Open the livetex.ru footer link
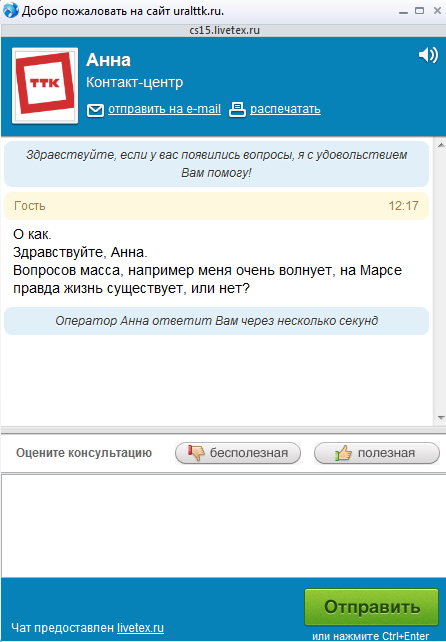This screenshot has height=642, width=446. [140, 628]
